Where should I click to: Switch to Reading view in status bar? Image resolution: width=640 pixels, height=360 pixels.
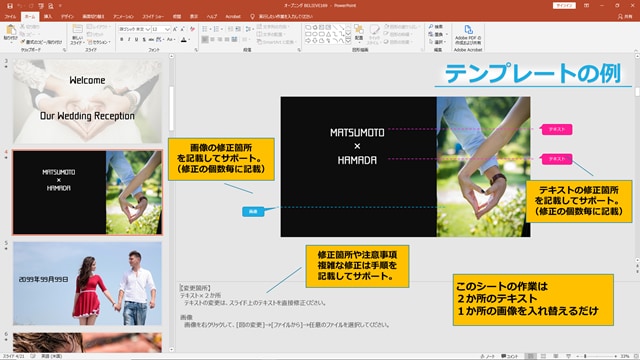point(556,356)
